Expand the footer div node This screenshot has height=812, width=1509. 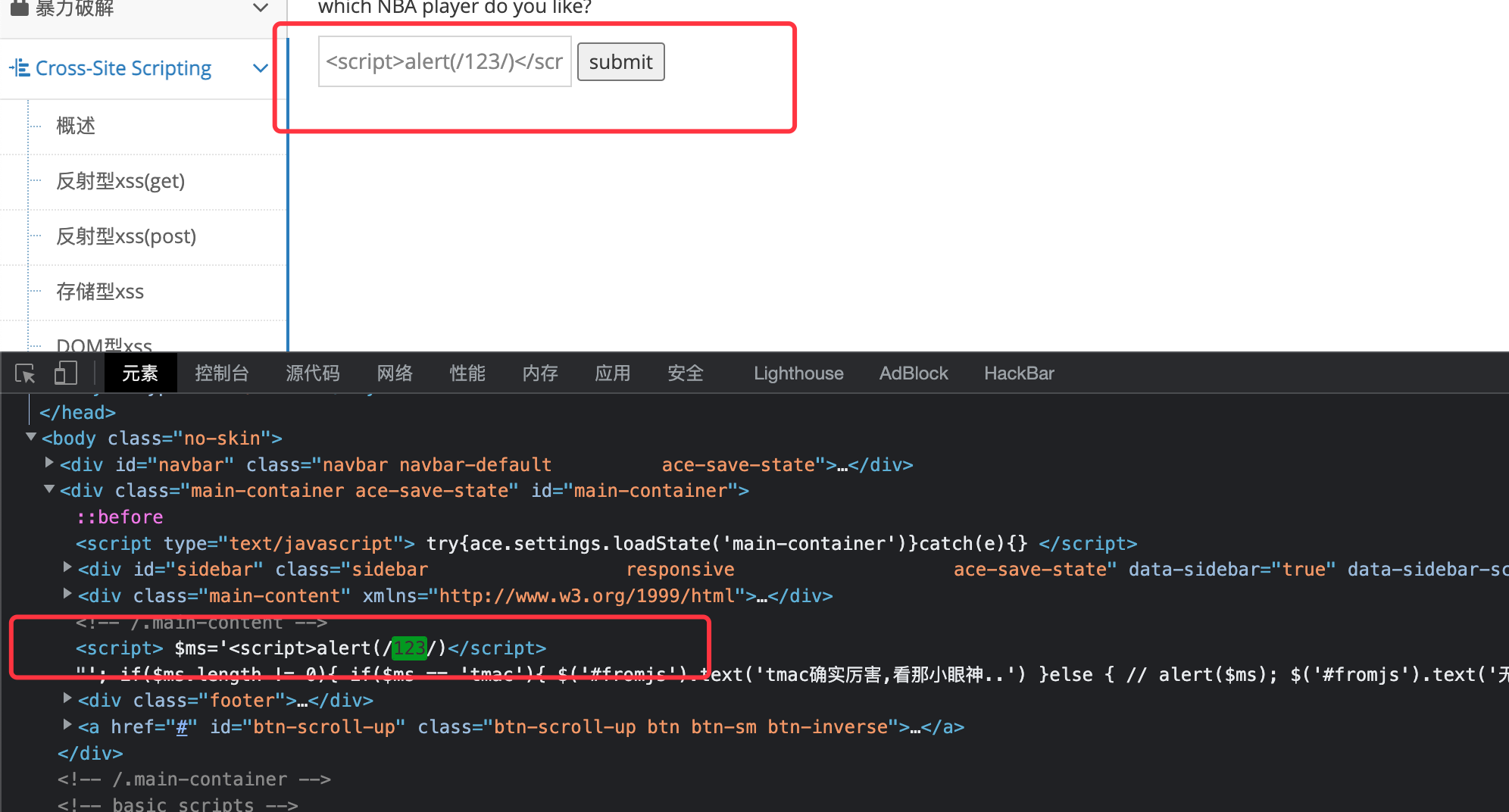click(67, 698)
